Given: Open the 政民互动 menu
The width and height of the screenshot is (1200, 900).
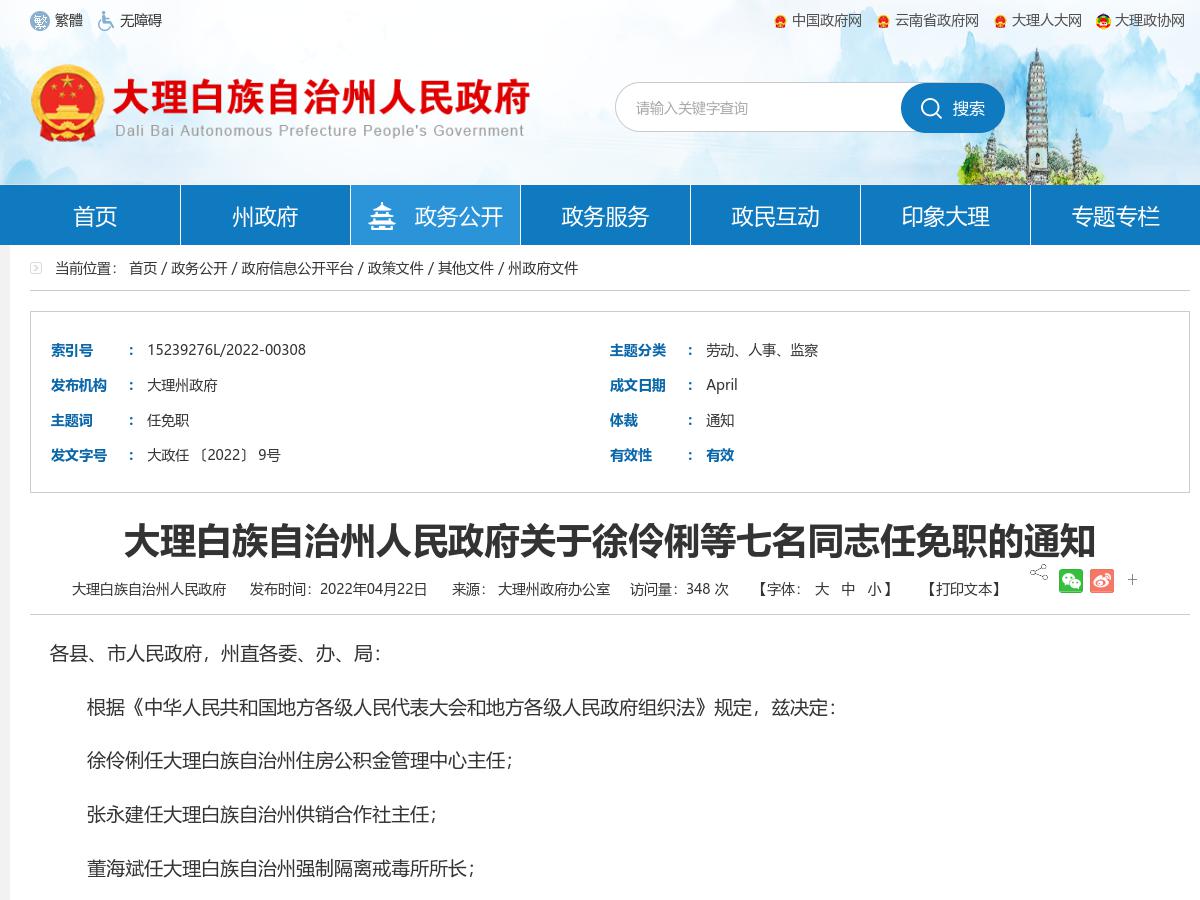Looking at the screenshot, I should (x=775, y=214).
